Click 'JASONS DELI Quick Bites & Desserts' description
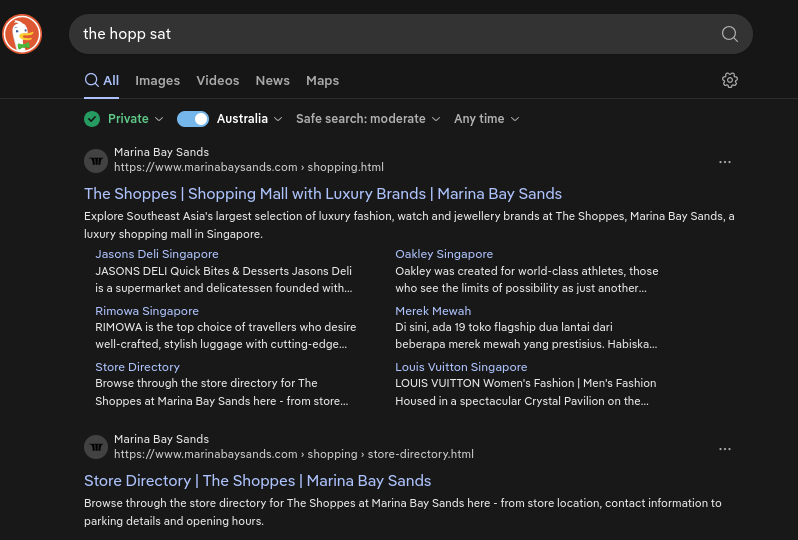Viewport: 798px width, 540px height. [223, 279]
